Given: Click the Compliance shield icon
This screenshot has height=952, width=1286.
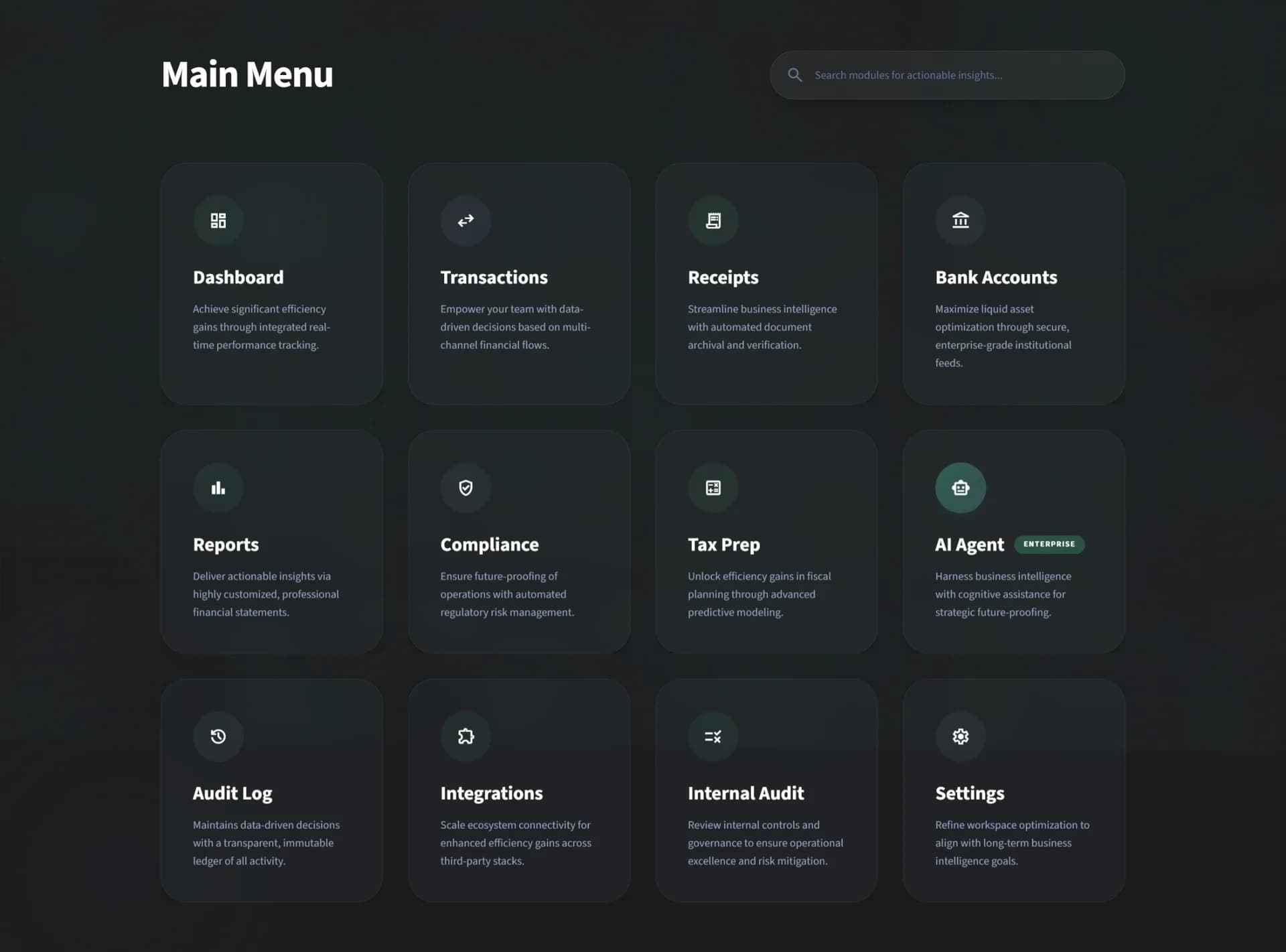Looking at the screenshot, I should tap(466, 488).
